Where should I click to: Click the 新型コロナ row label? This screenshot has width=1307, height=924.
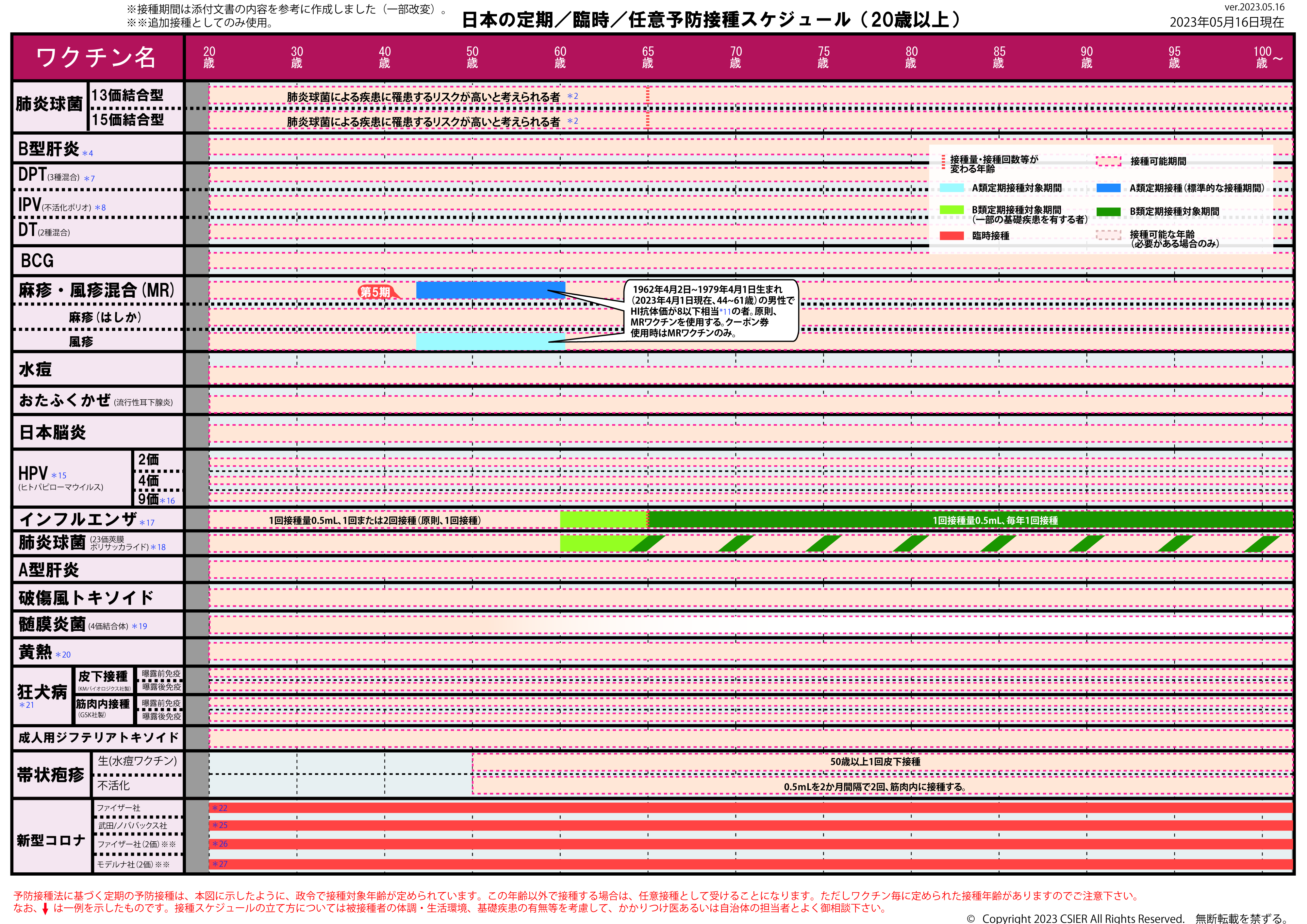51,841
